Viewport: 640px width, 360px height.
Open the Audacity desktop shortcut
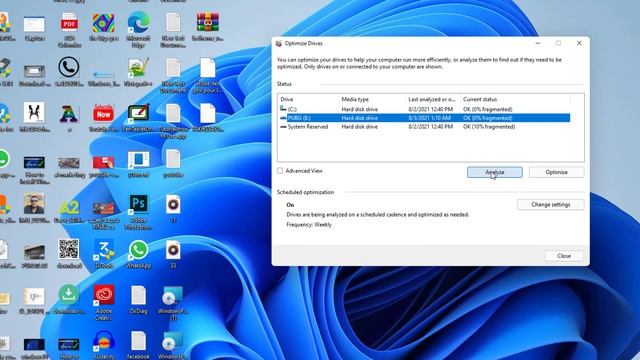click(103, 341)
